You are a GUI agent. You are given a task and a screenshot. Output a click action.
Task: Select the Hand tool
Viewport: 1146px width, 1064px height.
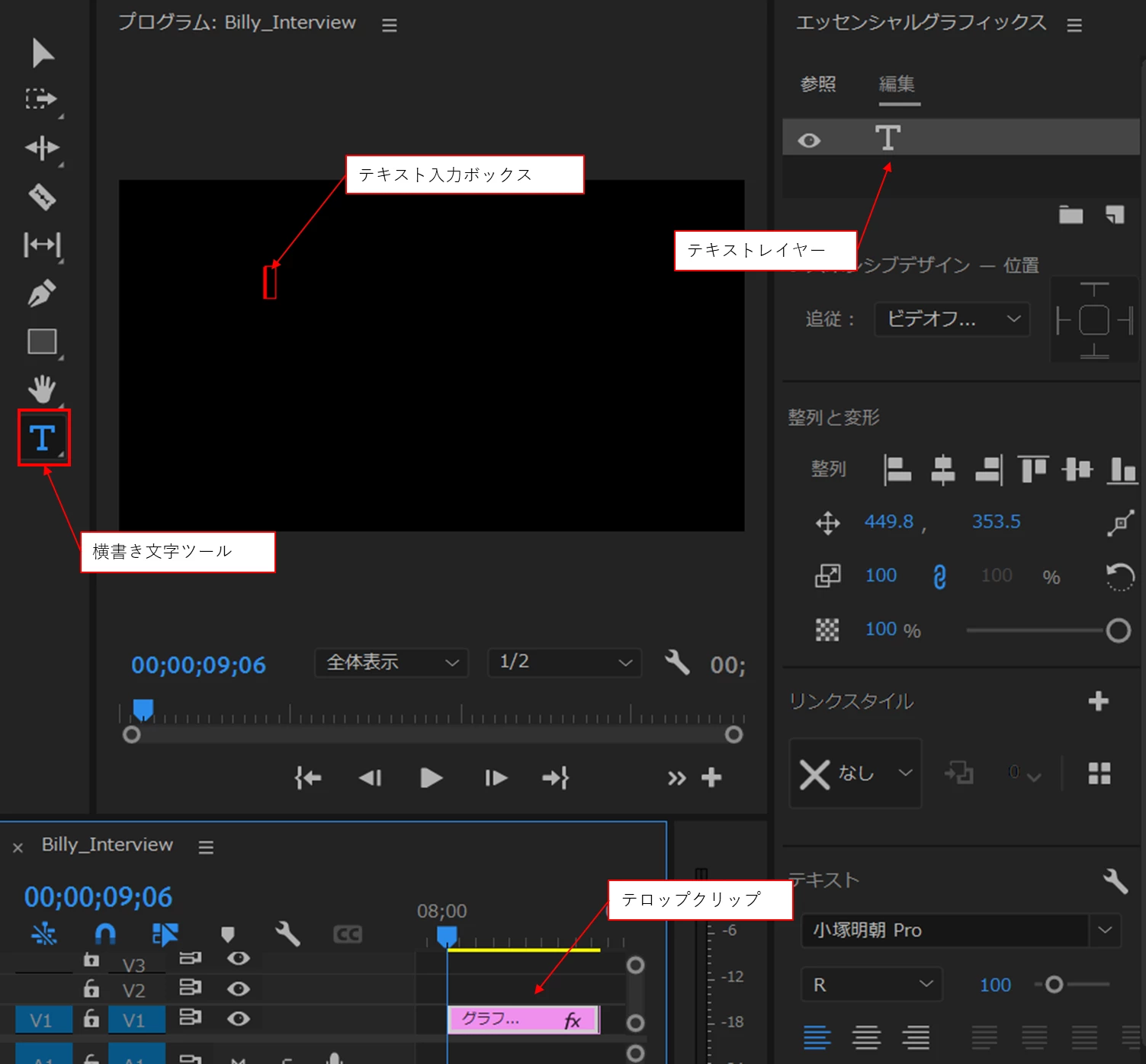[42, 389]
